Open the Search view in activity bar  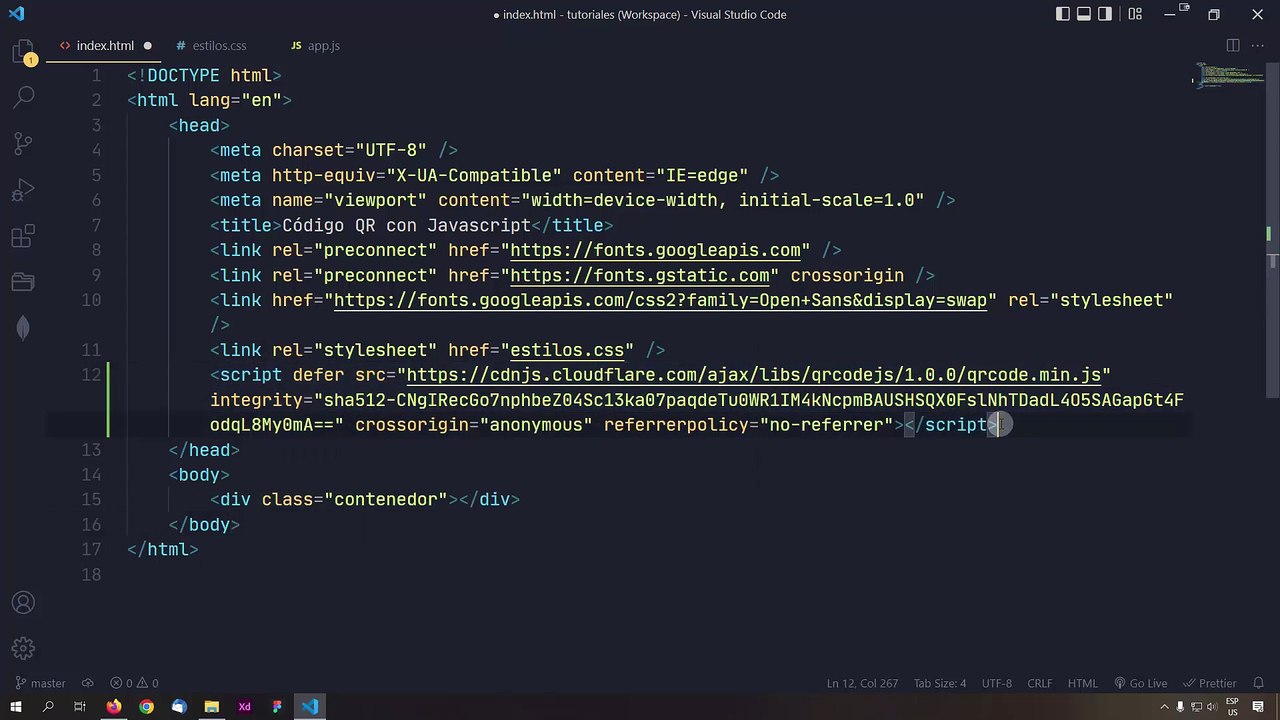pyautogui.click(x=24, y=97)
